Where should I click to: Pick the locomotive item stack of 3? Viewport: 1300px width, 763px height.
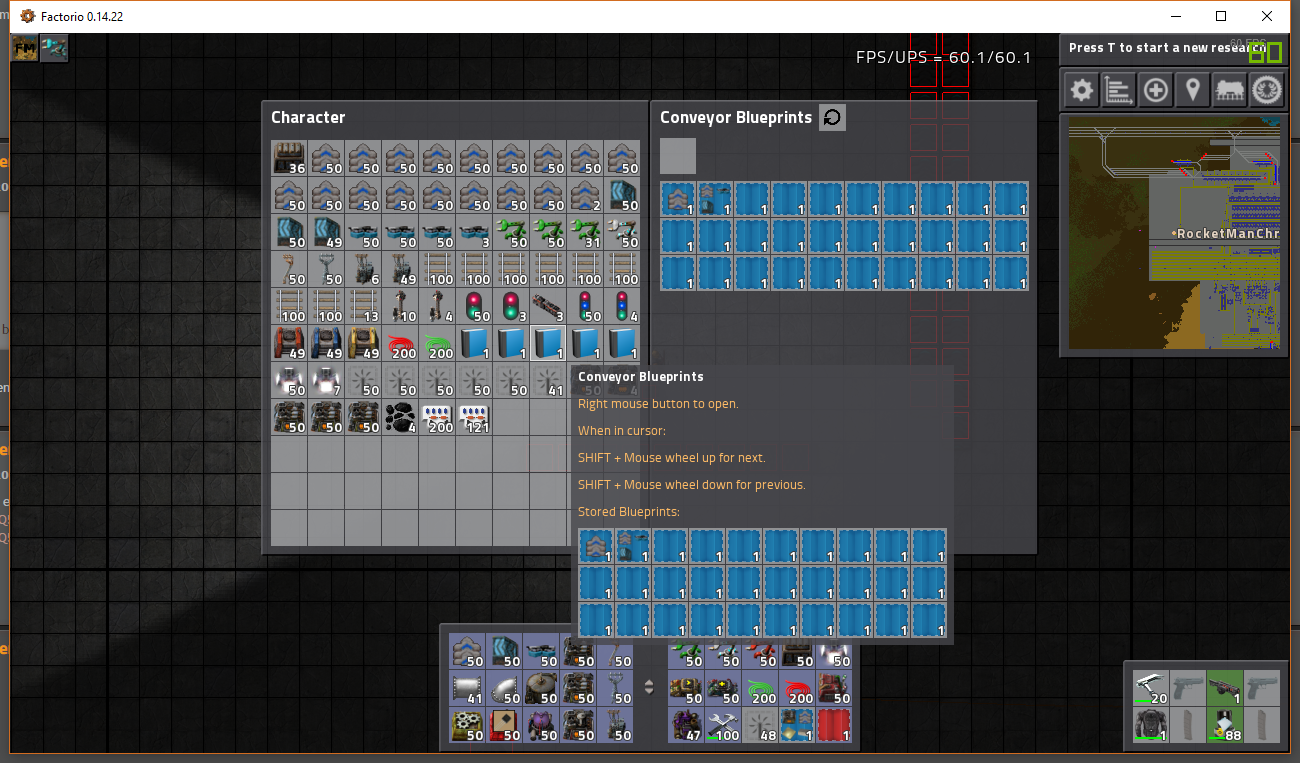(x=548, y=307)
